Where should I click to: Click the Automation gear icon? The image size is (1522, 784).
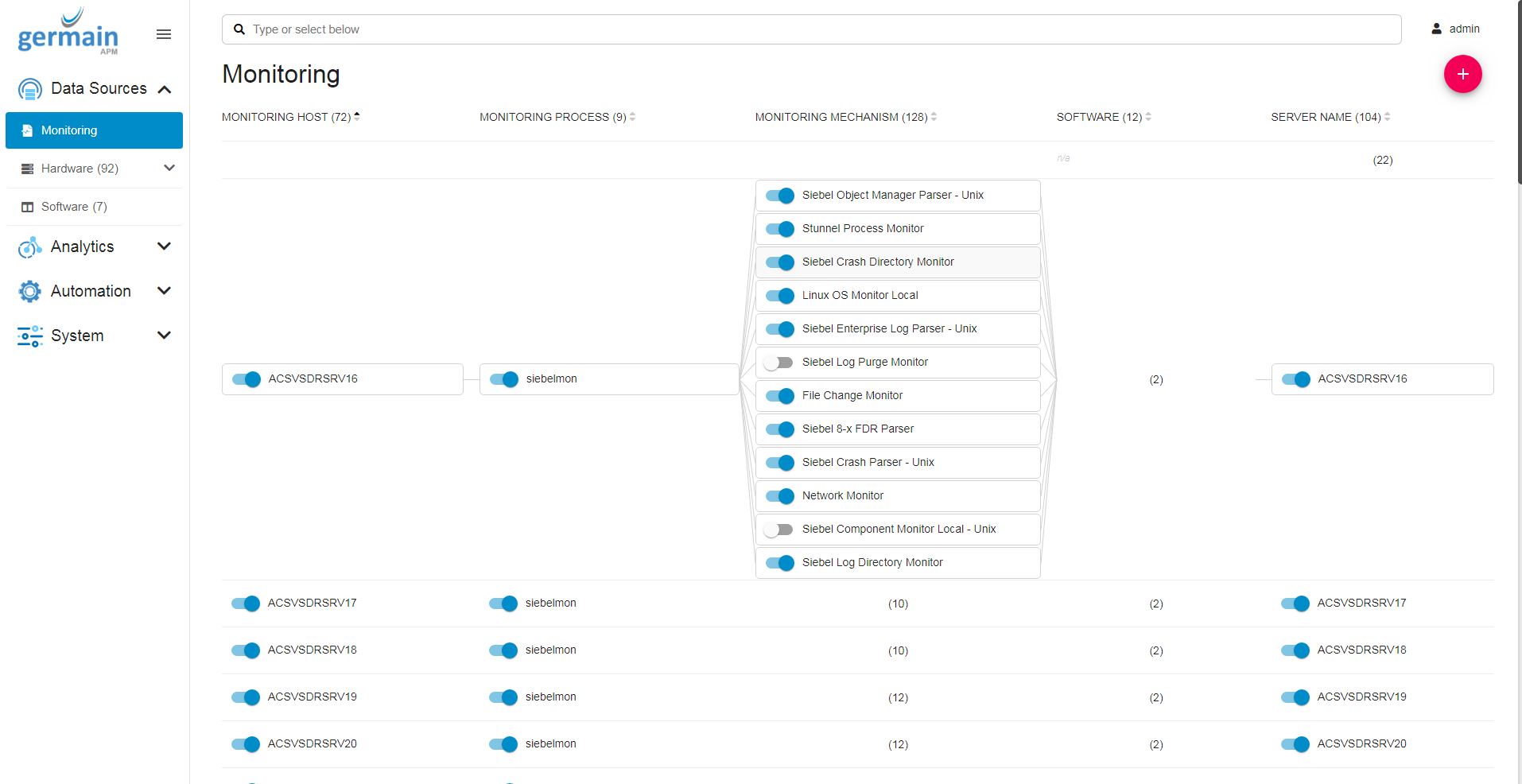(29, 292)
